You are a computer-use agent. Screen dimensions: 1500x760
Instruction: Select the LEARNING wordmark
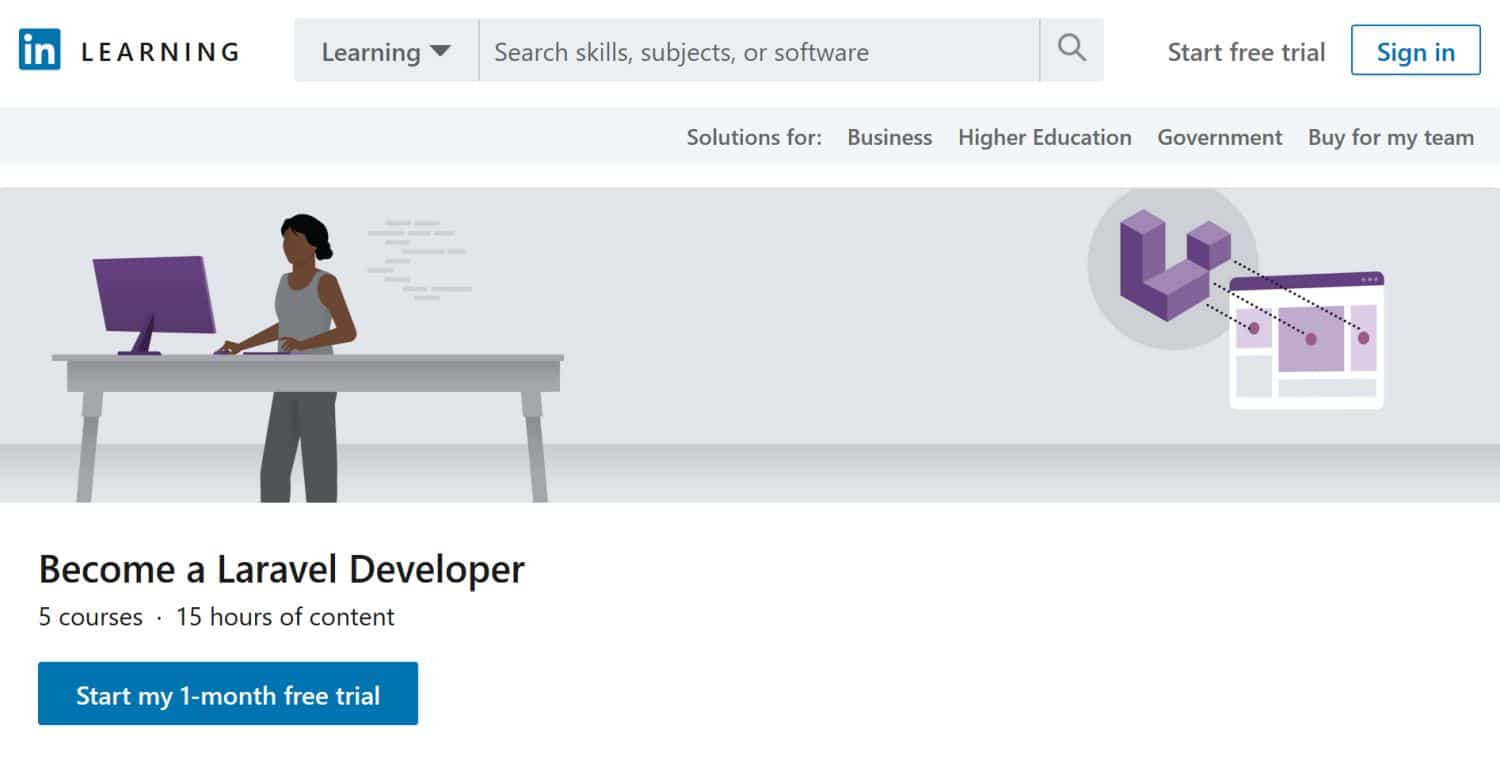[x=158, y=51]
